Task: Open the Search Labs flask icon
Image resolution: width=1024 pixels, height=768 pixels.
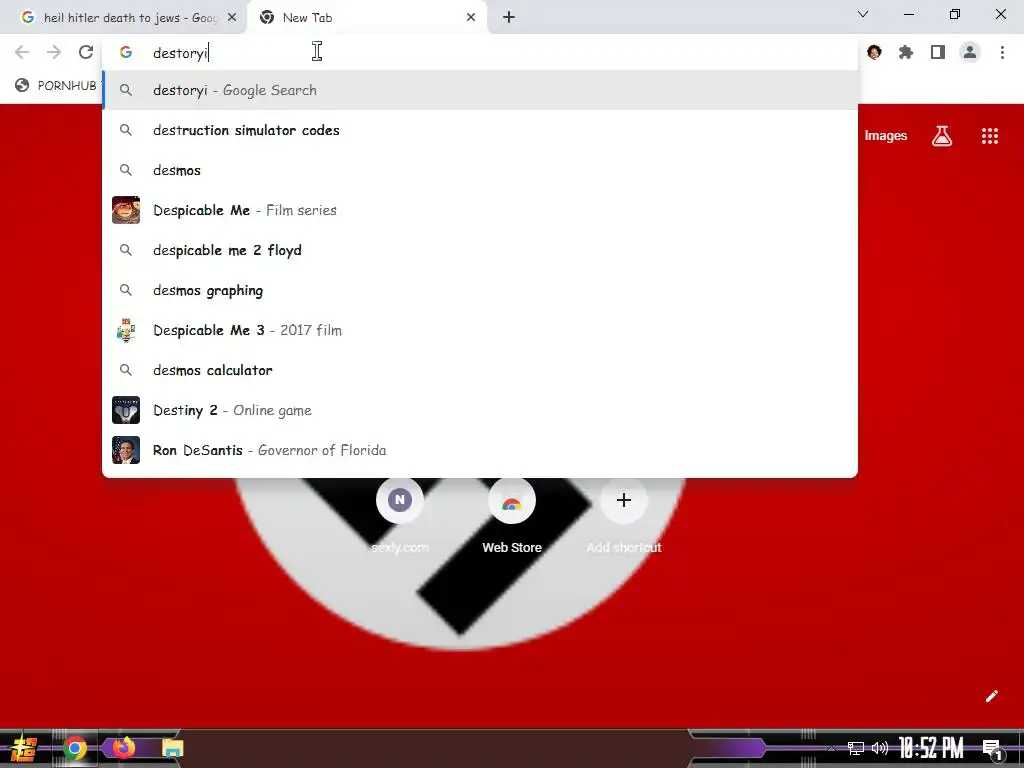Action: coord(942,136)
